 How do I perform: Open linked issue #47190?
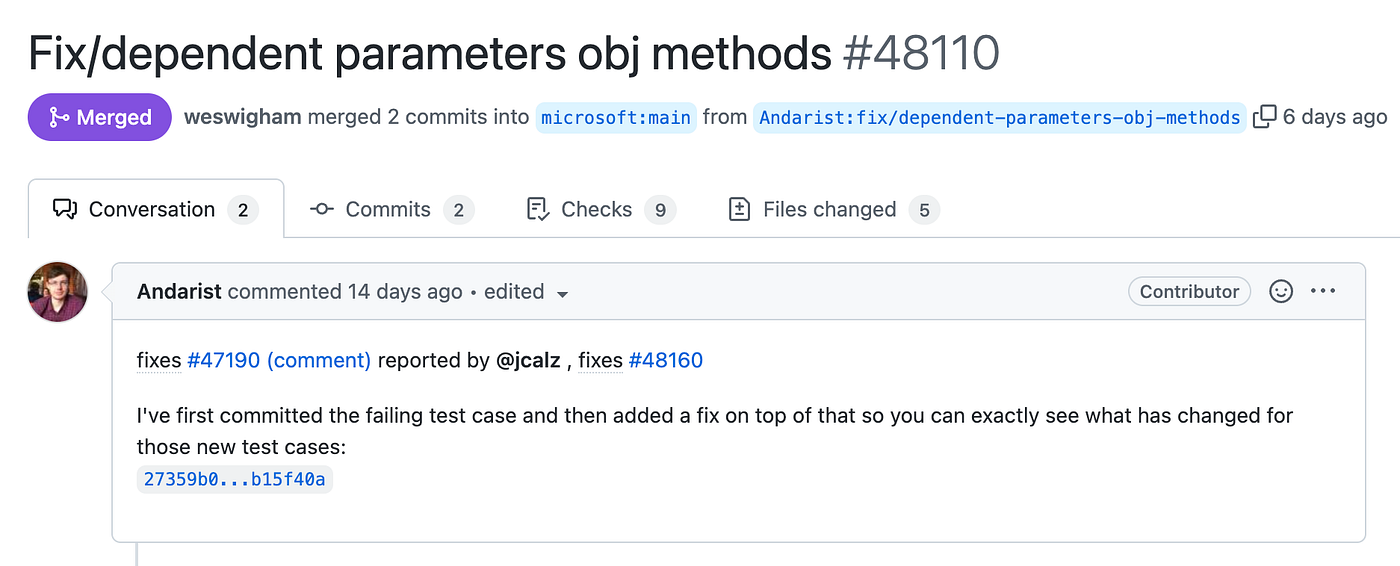pos(224,360)
